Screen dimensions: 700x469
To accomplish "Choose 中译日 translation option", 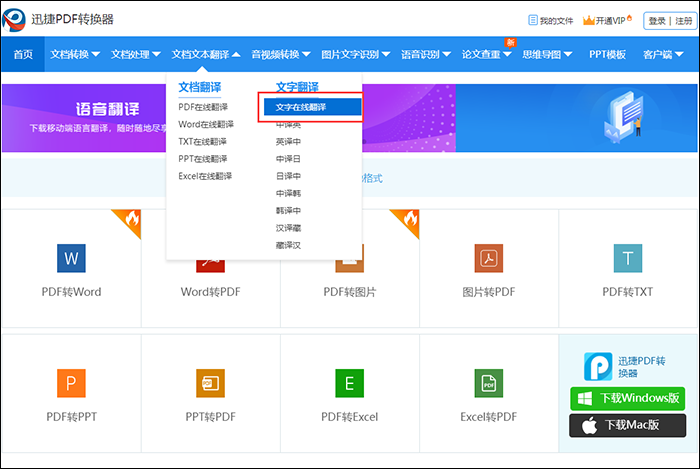I will [288, 159].
